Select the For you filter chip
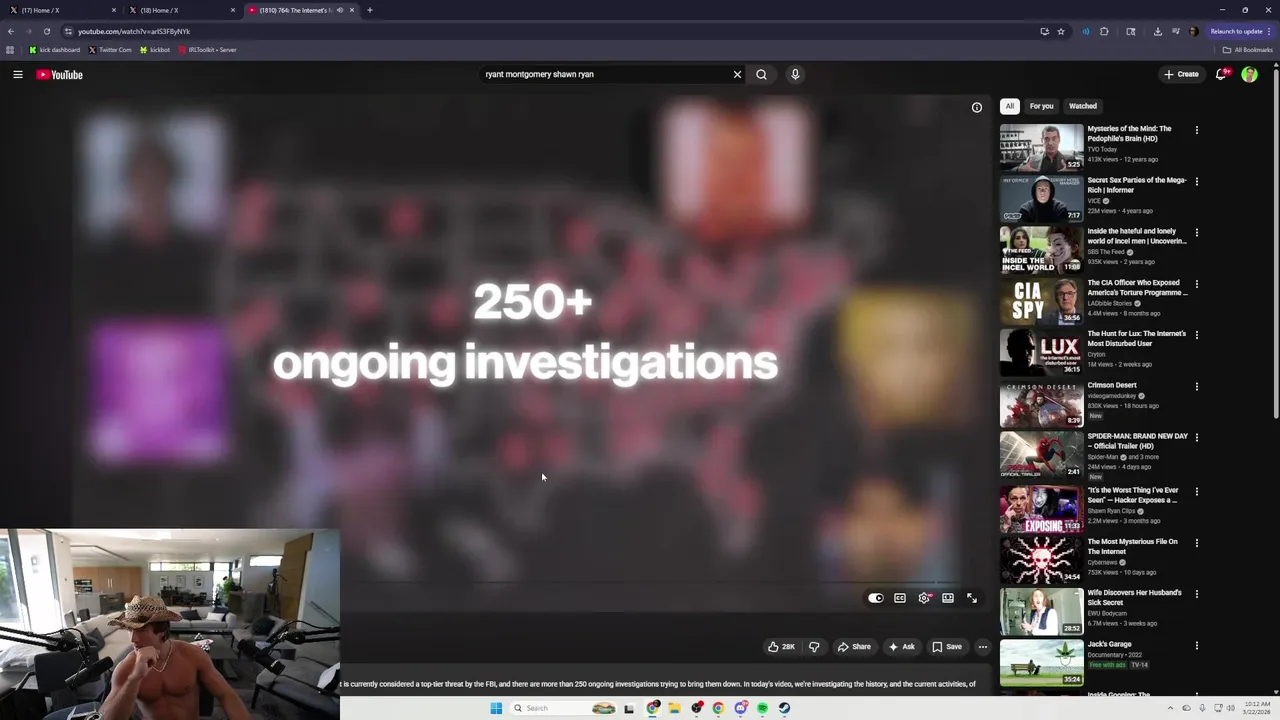Viewport: 1280px width, 720px height. (x=1042, y=106)
